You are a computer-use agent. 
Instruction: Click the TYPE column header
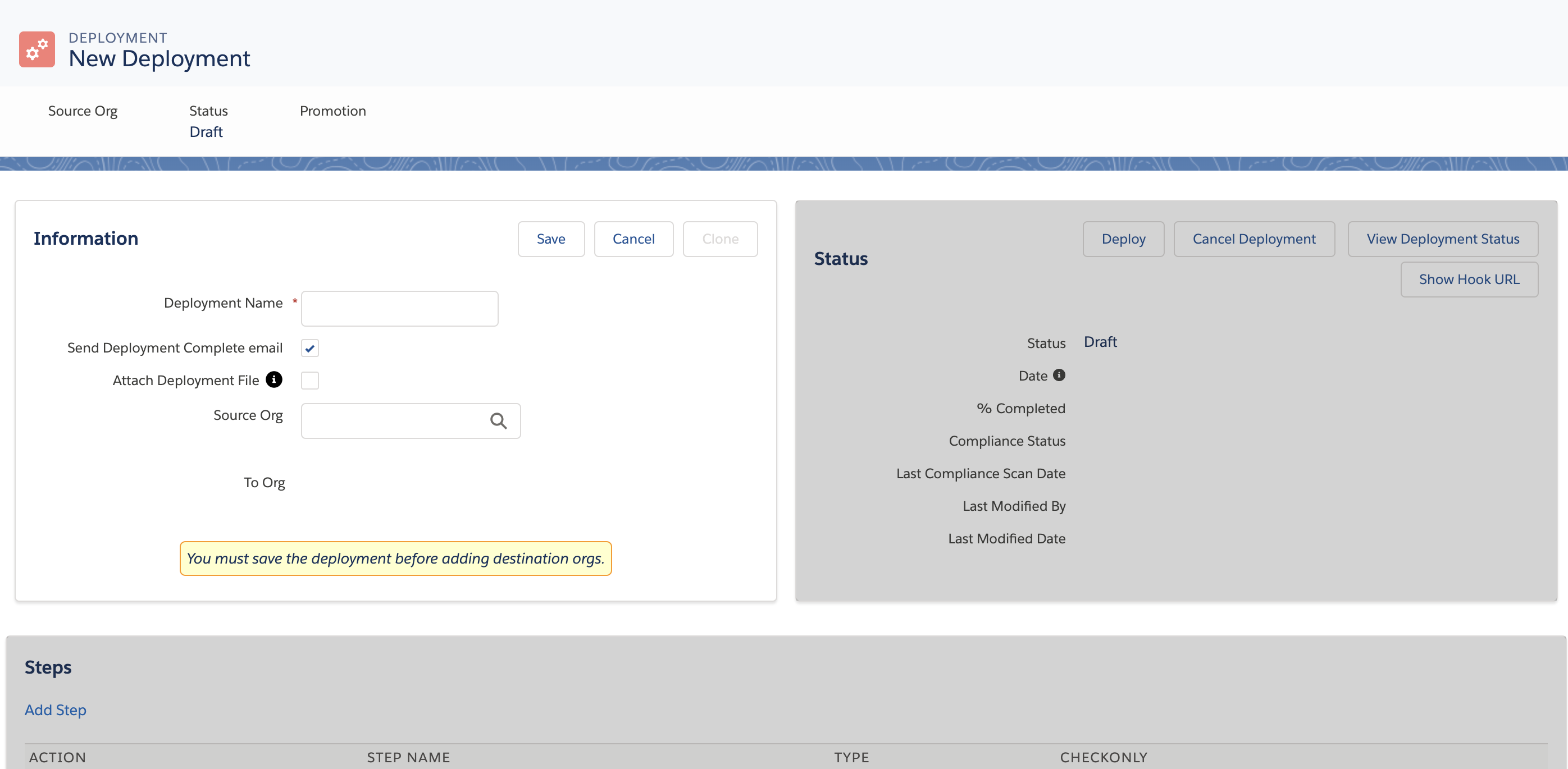851,757
